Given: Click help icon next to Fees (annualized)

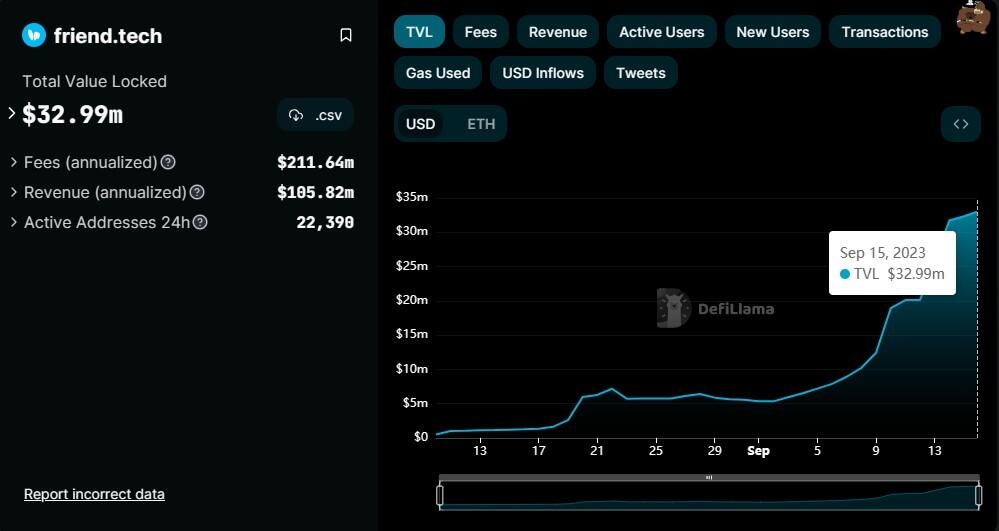Looking at the screenshot, I should tap(168, 162).
